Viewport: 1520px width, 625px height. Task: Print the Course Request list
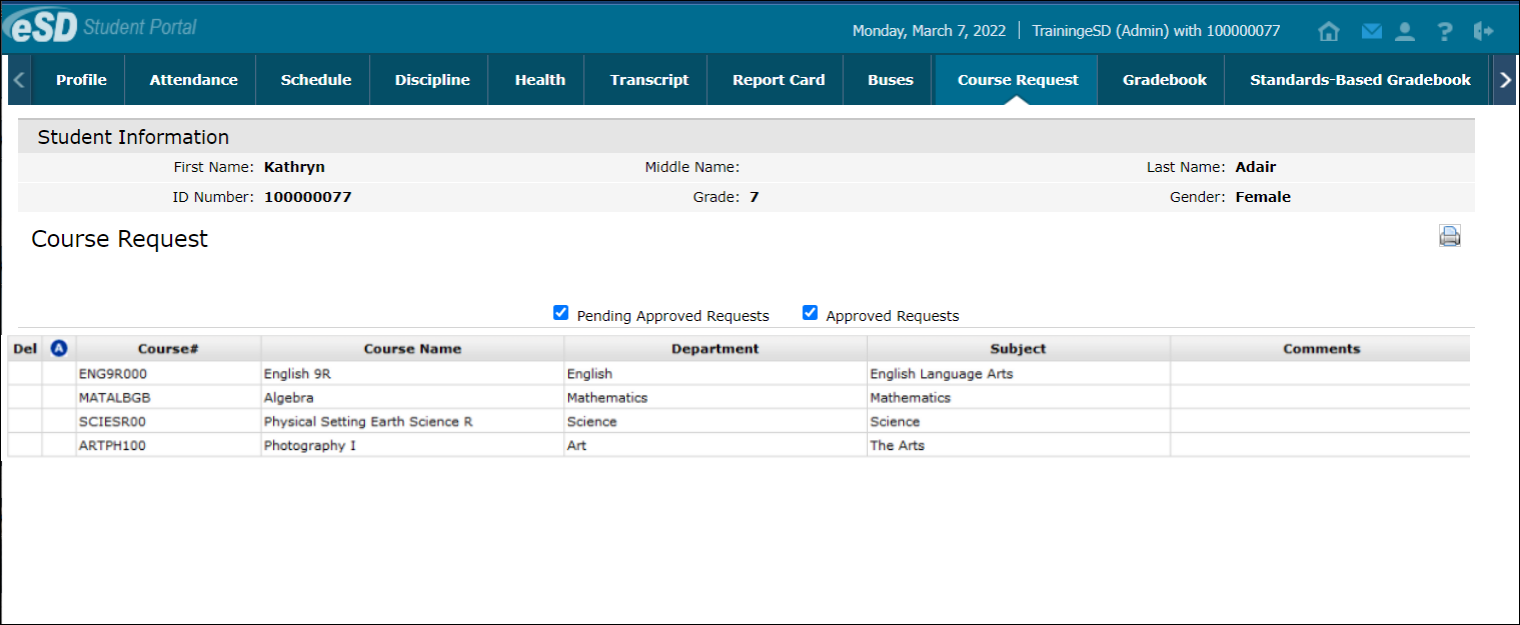tap(1450, 236)
